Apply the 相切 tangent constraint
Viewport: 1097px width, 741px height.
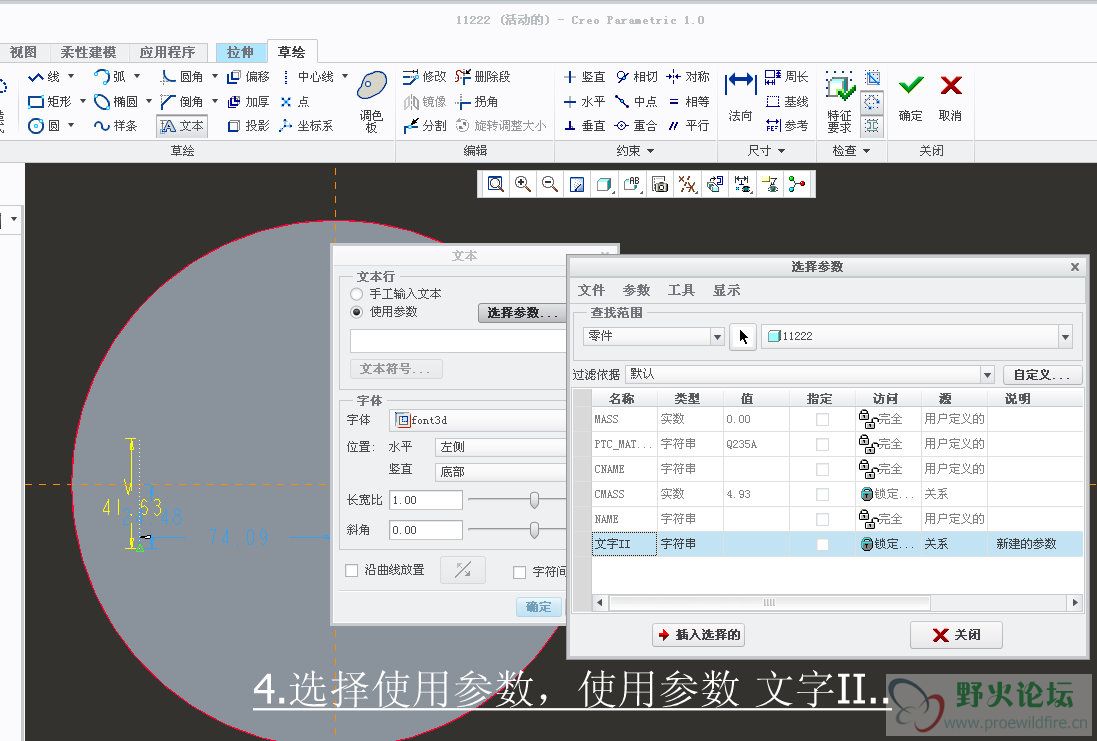click(x=637, y=76)
